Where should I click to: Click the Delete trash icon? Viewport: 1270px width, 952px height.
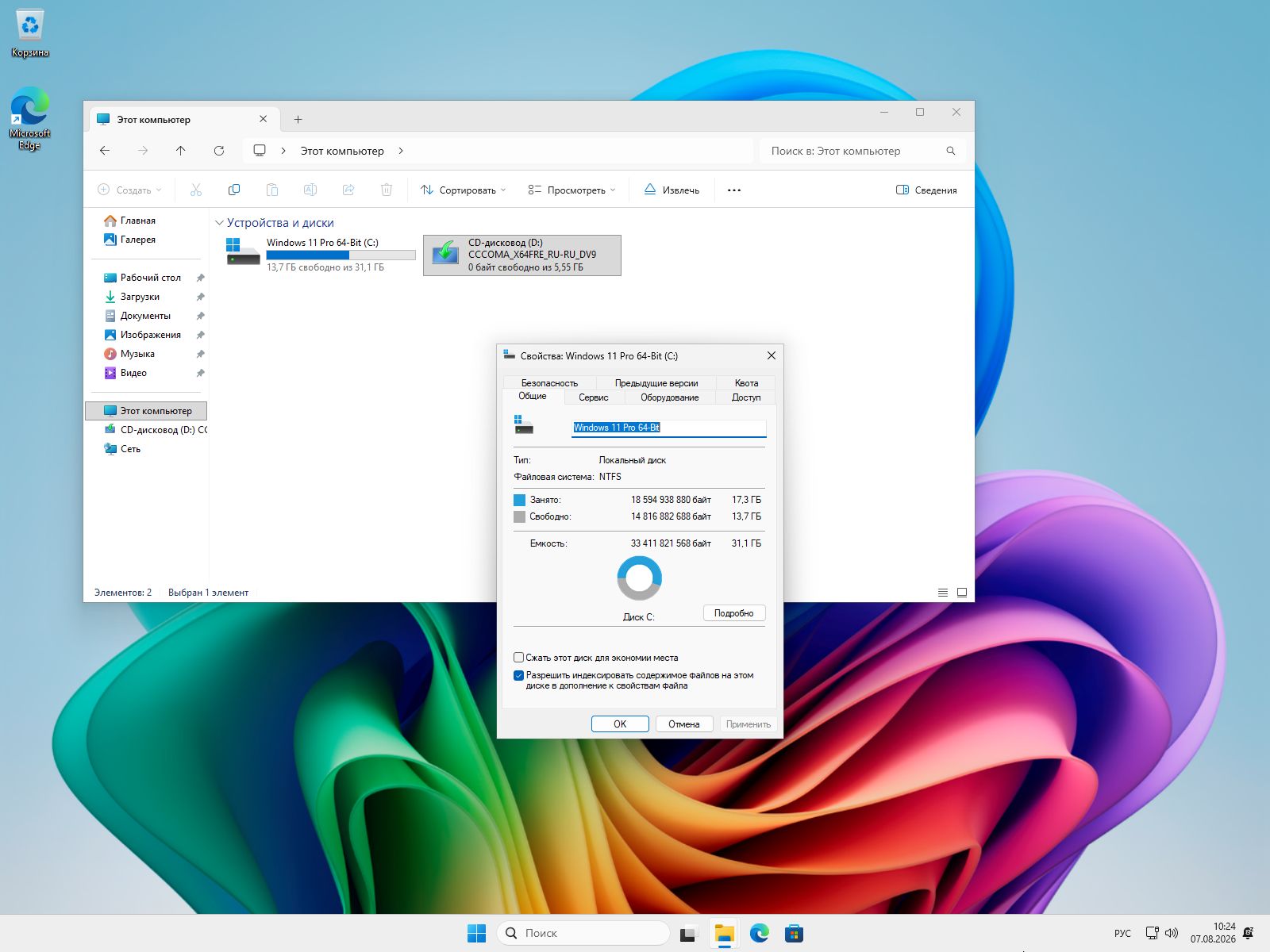point(387,190)
